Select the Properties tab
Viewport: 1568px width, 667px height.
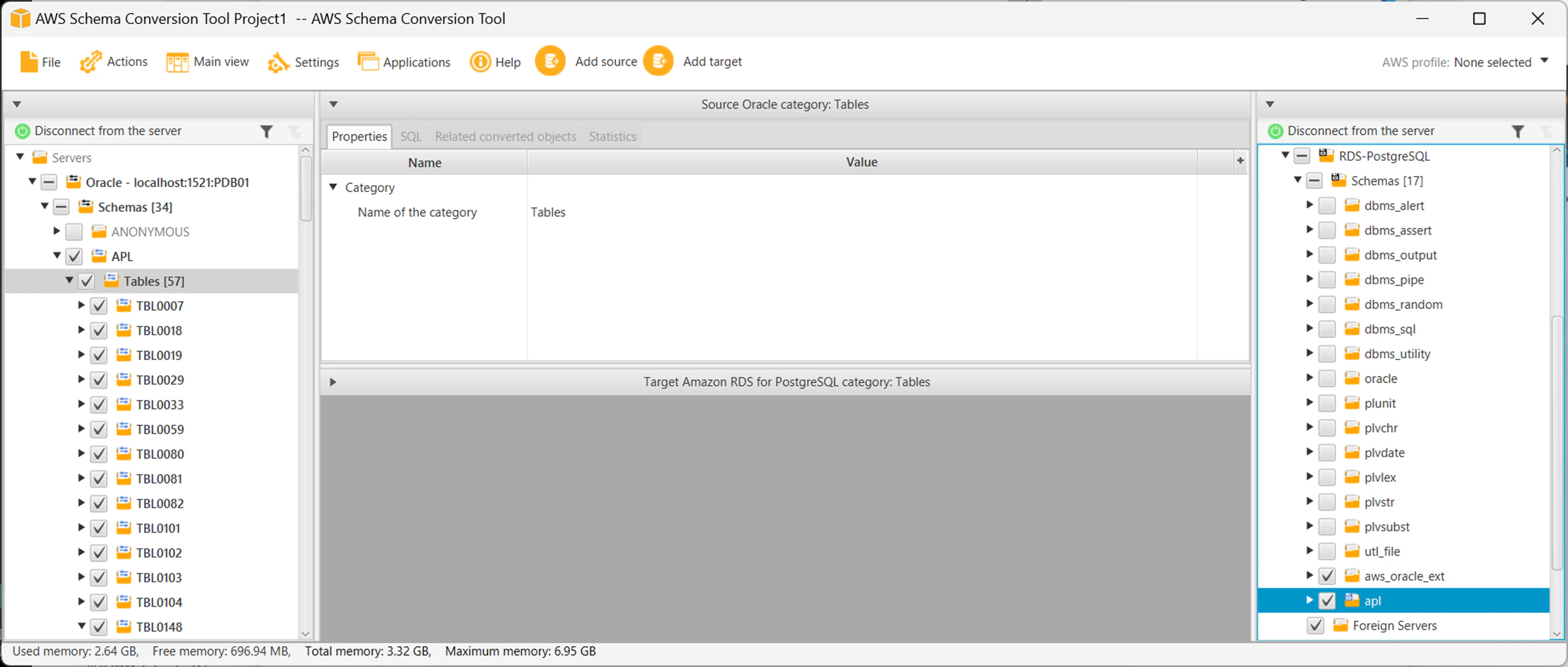pyautogui.click(x=359, y=137)
